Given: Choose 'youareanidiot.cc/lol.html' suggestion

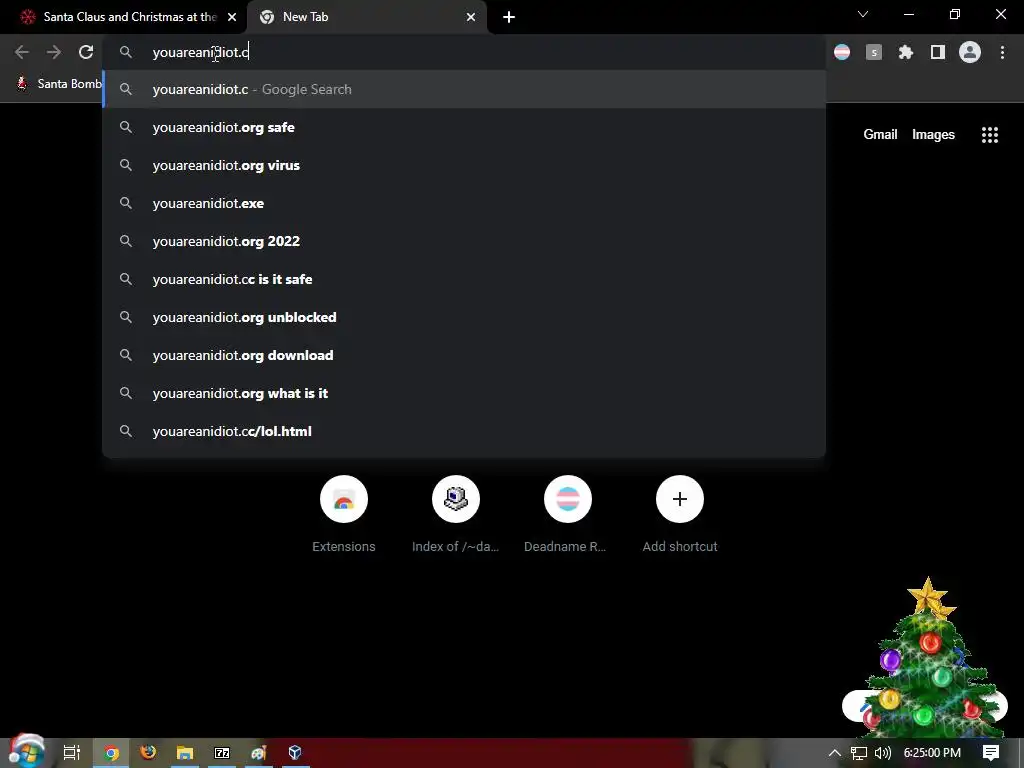Looking at the screenshot, I should point(464,431).
